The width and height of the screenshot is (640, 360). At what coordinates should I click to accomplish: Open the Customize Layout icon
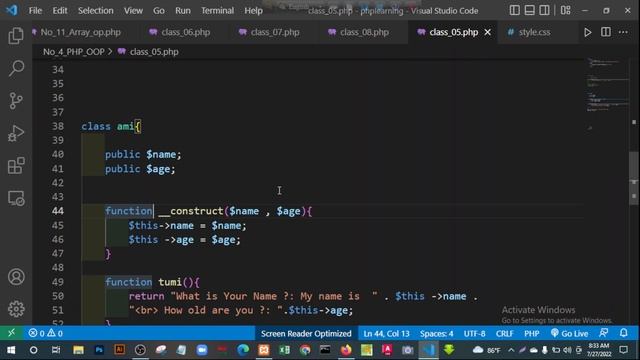click(565, 10)
